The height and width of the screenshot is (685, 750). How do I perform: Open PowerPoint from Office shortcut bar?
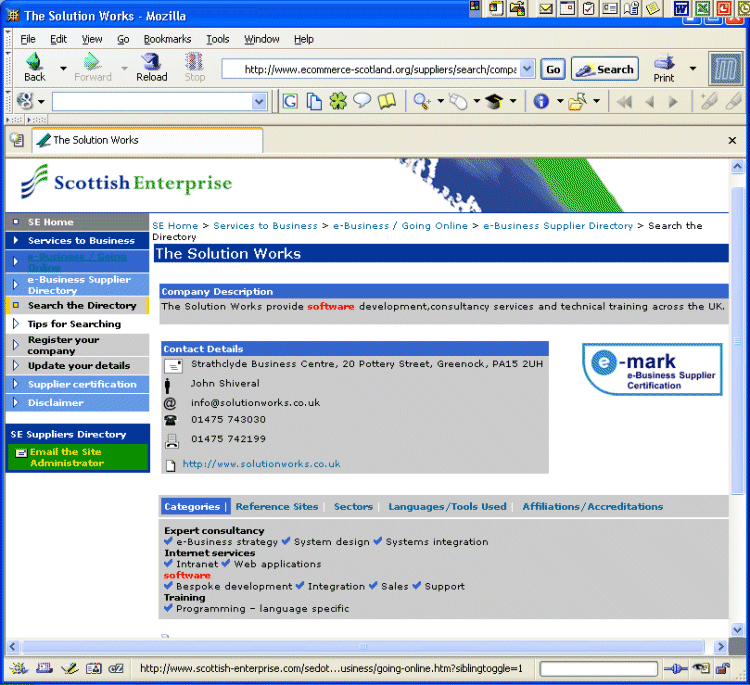[723, 8]
